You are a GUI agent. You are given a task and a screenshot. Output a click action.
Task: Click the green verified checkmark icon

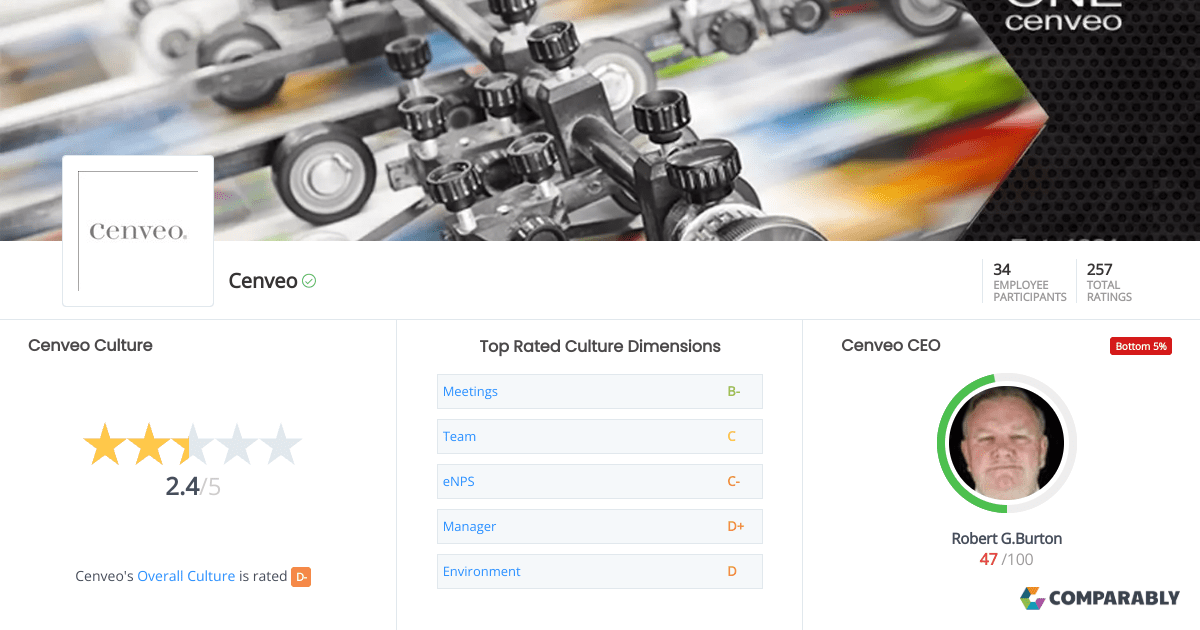pos(309,281)
